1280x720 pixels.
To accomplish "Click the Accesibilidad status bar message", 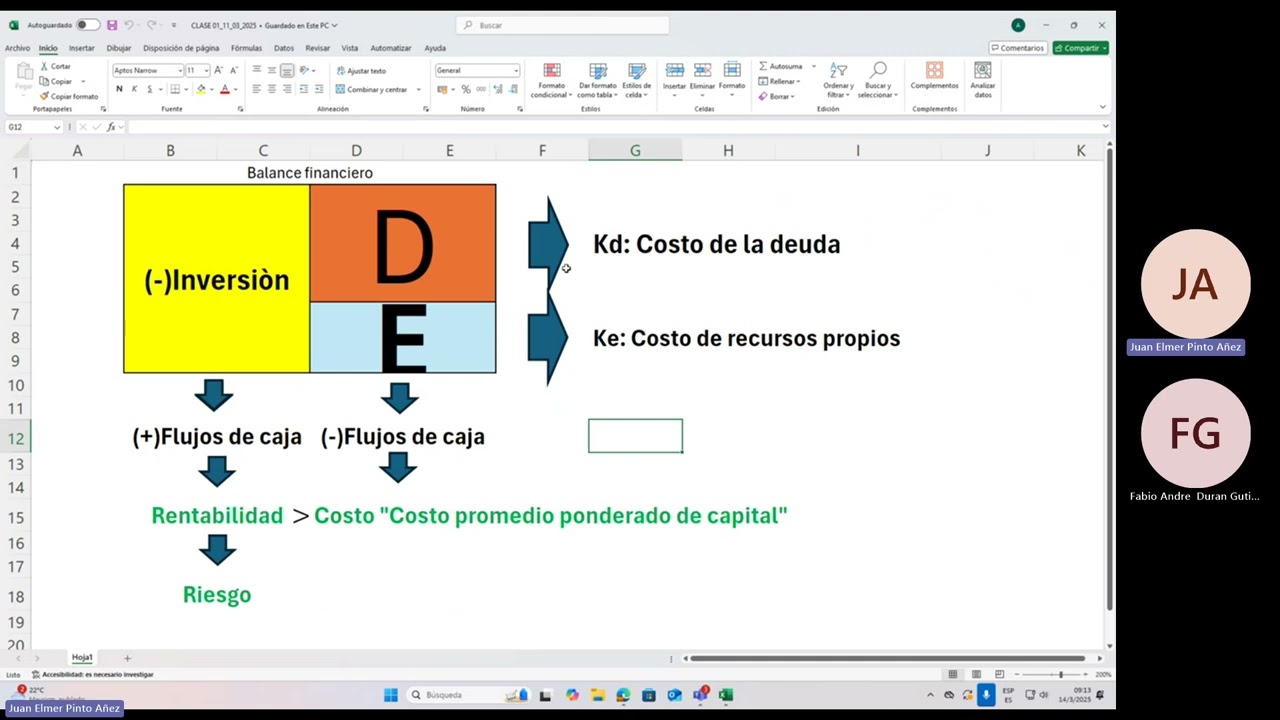I will pos(92,674).
